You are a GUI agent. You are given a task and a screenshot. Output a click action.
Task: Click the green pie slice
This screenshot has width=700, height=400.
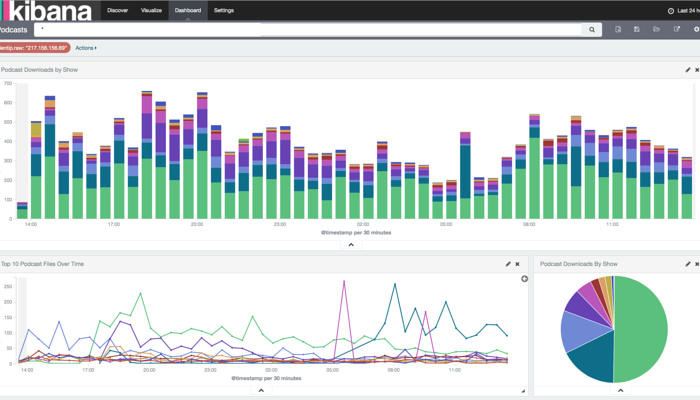coord(643,330)
